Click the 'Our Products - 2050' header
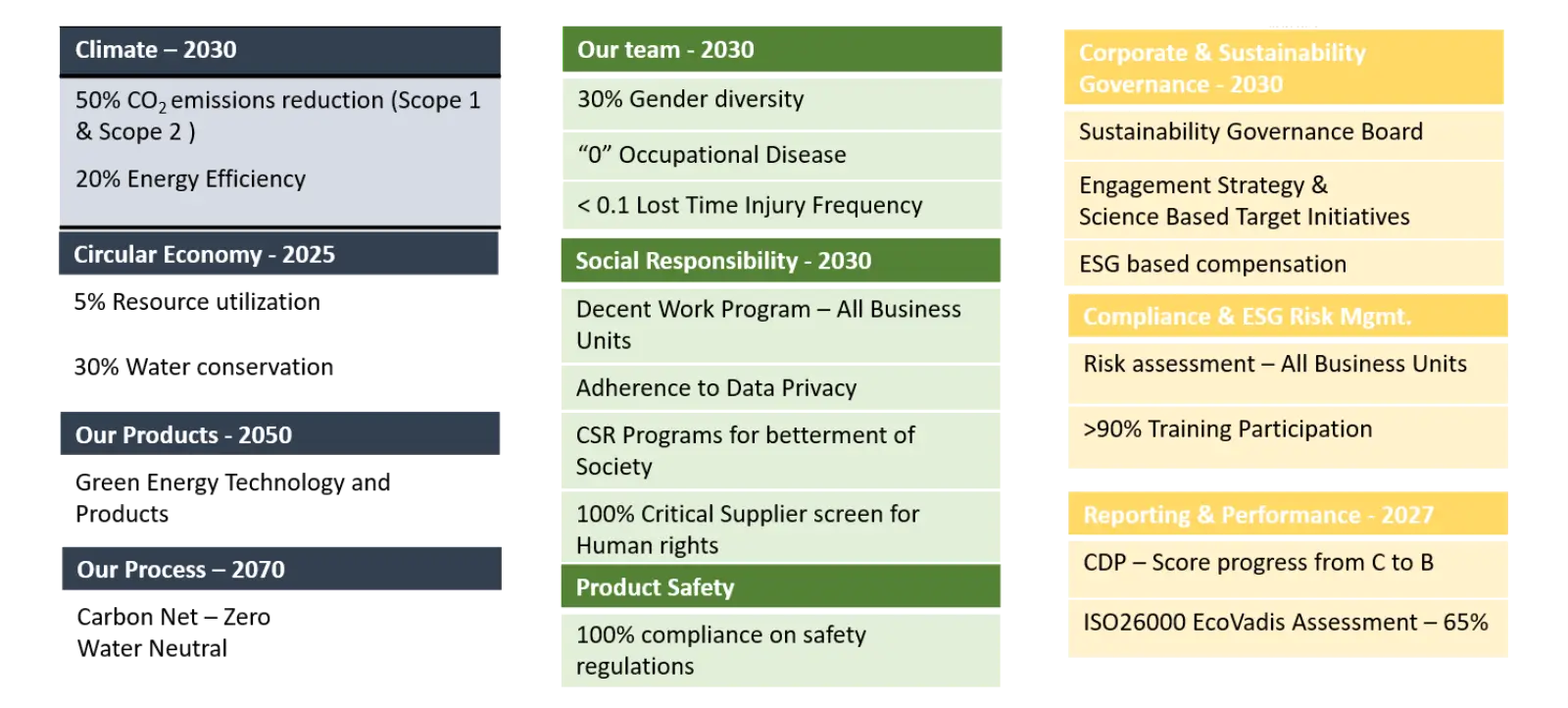This screenshot has width=1568, height=708. pyautogui.click(x=278, y=434)
